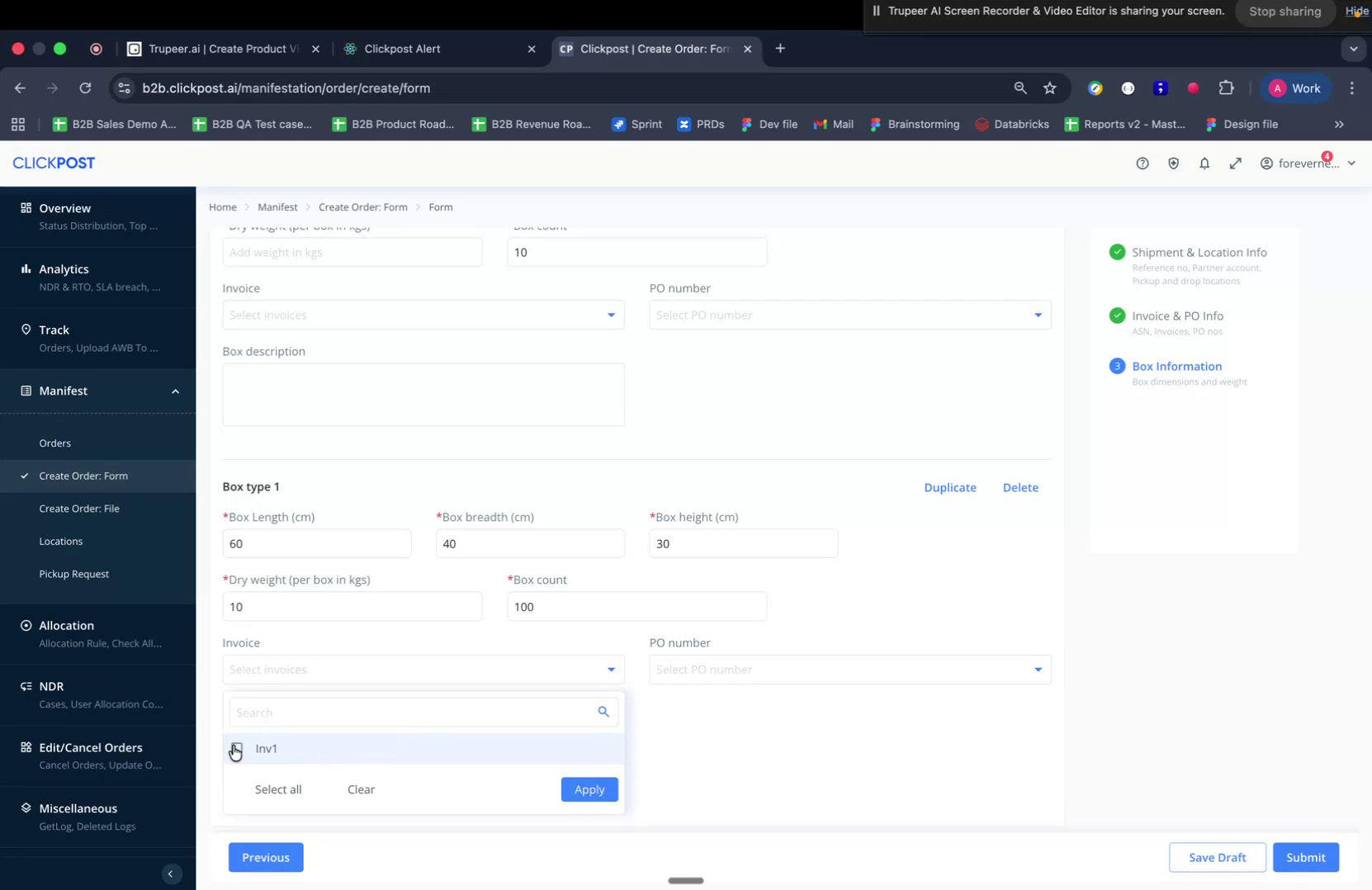Enter fullscreen using the expand icon

pos(1236,163)
